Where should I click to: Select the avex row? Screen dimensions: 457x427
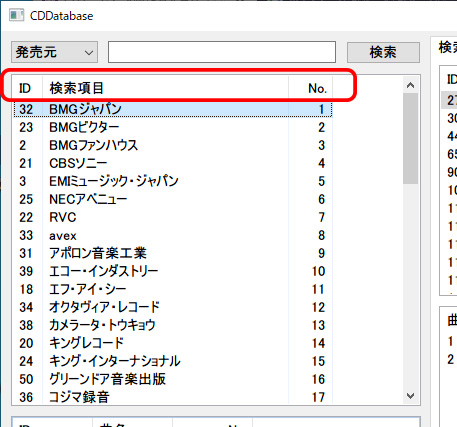pos(173,235)
